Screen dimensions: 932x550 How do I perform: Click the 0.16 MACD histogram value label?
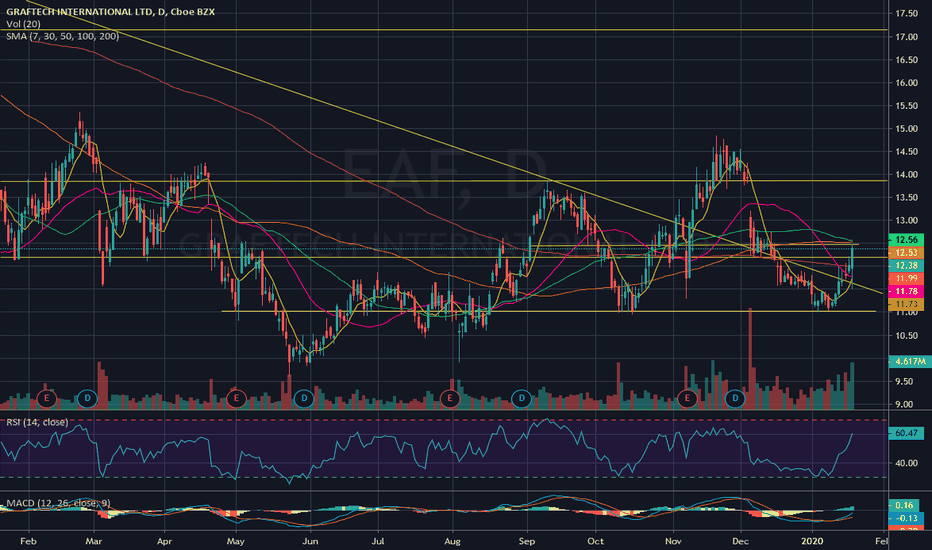905,505
